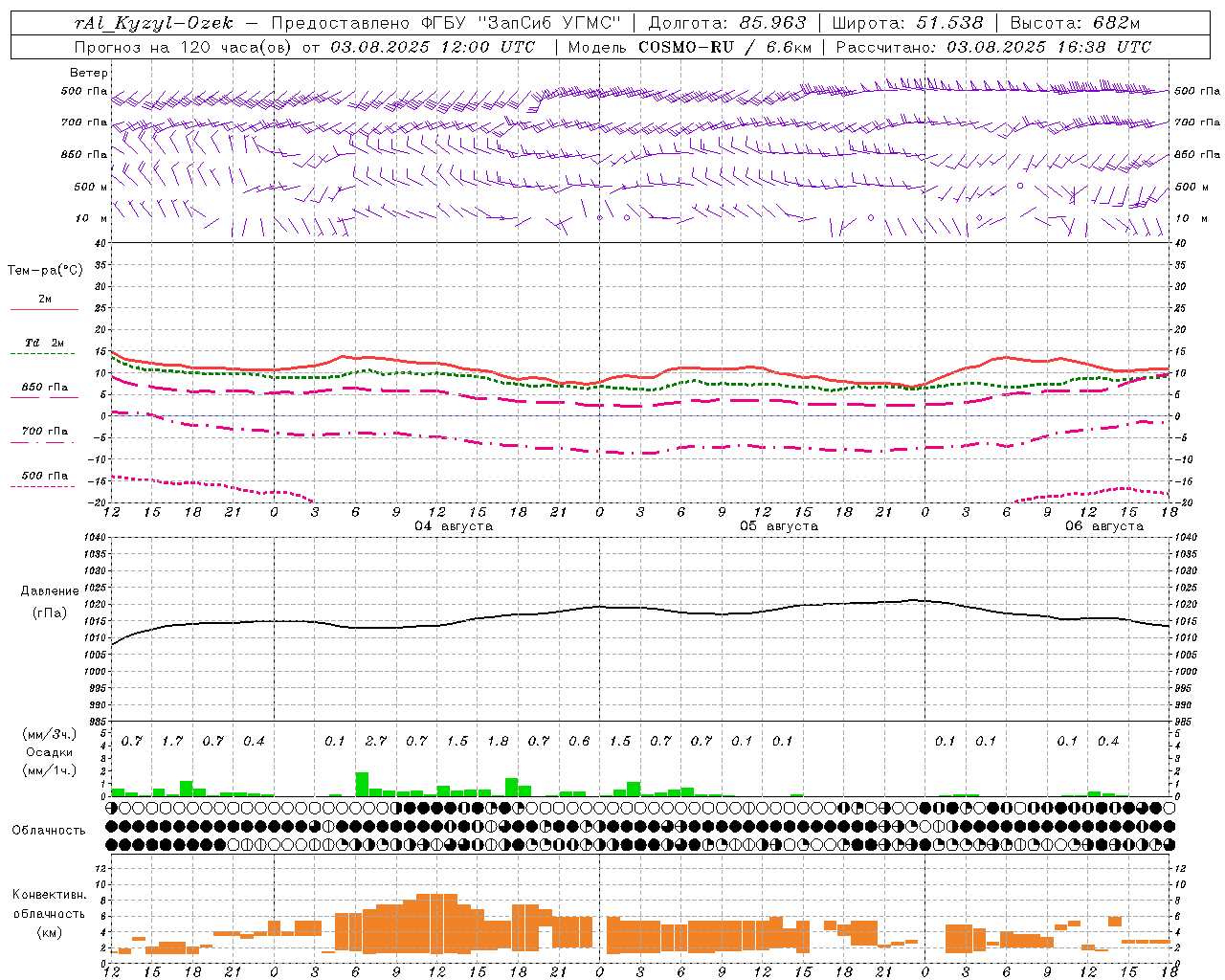
Task: Click the 04 августа date label
Action: 454,526
